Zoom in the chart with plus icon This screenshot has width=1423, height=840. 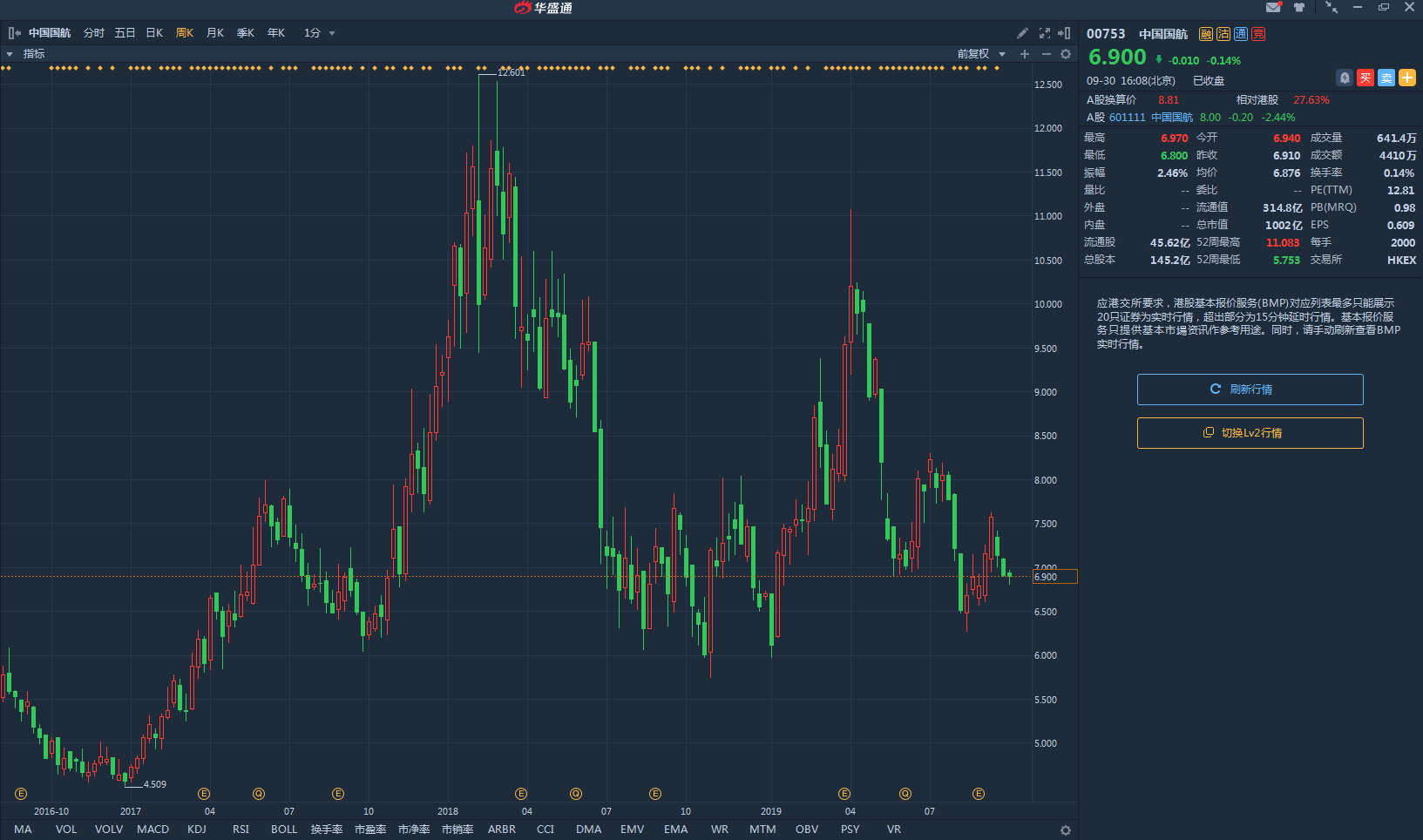(1025, 54)
